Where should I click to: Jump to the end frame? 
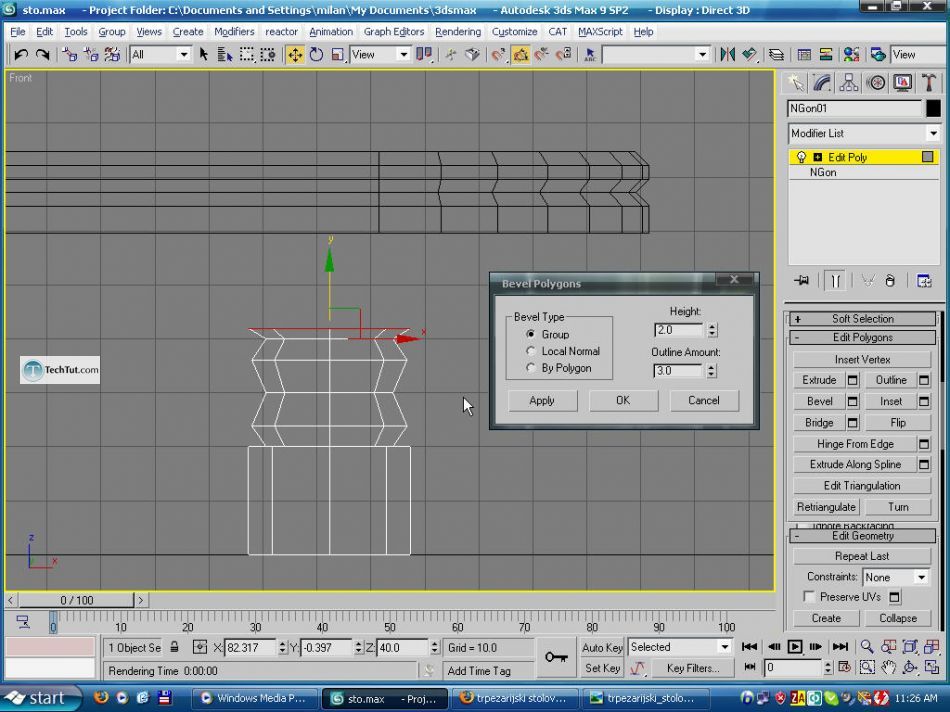point(840,647)
